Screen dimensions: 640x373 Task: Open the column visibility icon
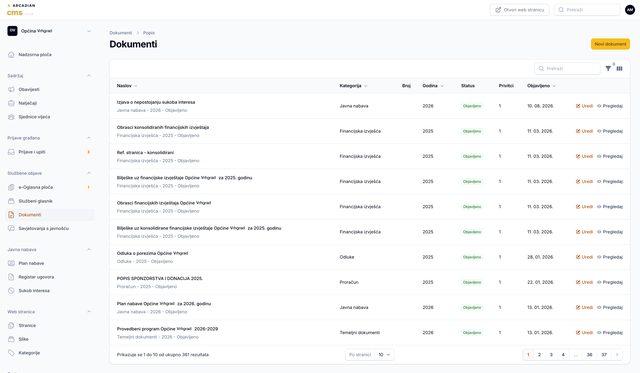[x=620, y=69]
